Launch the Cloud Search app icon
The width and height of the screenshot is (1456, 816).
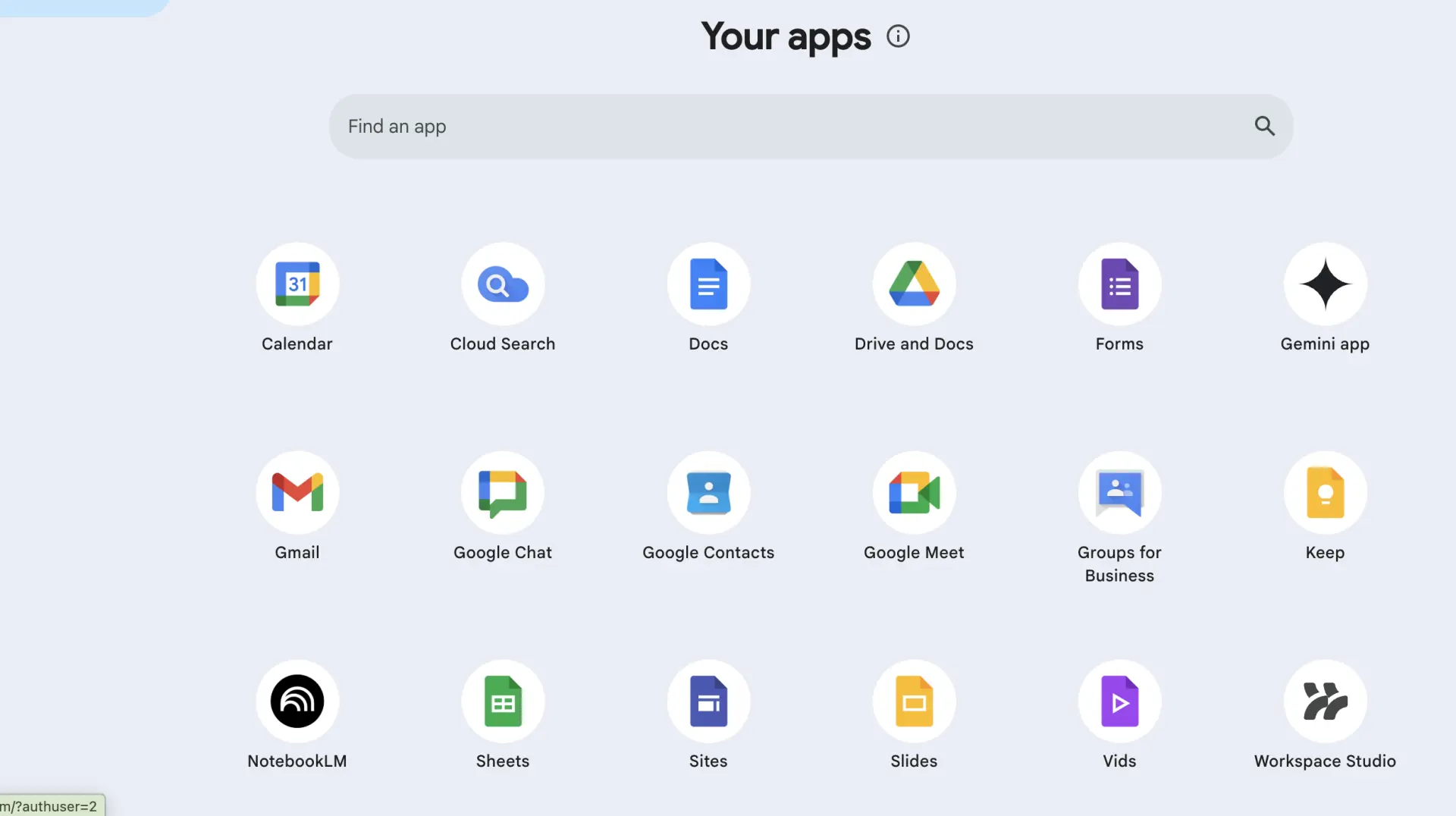[503, 284]
